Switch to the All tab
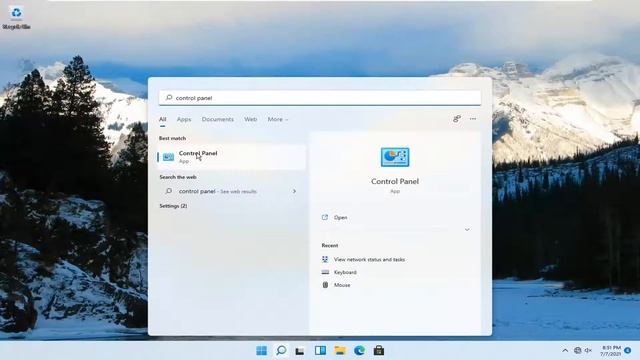This screenshot has width=640, height=360. click(162, 119)
